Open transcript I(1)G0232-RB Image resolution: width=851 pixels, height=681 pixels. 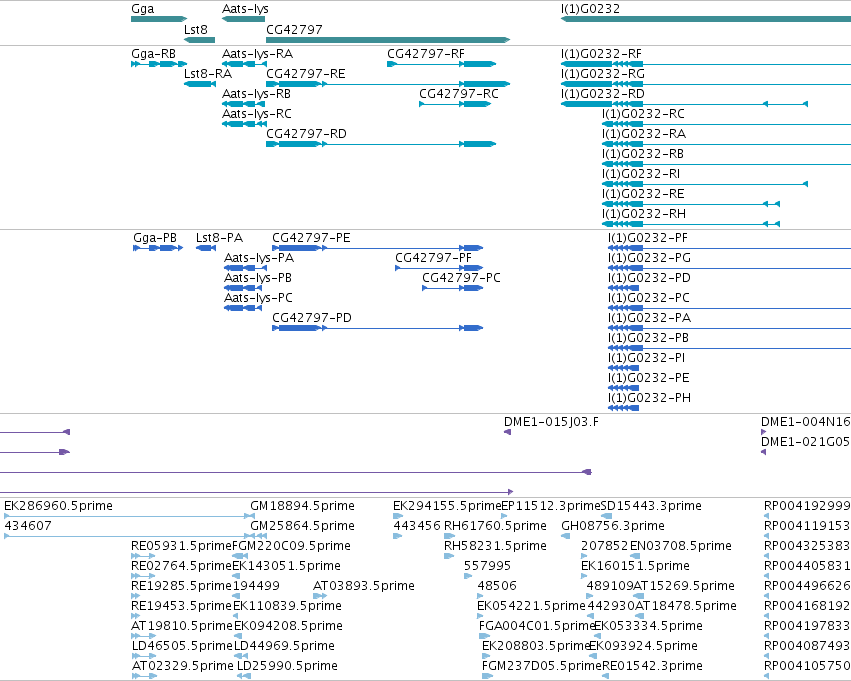(x=643, y=154)
